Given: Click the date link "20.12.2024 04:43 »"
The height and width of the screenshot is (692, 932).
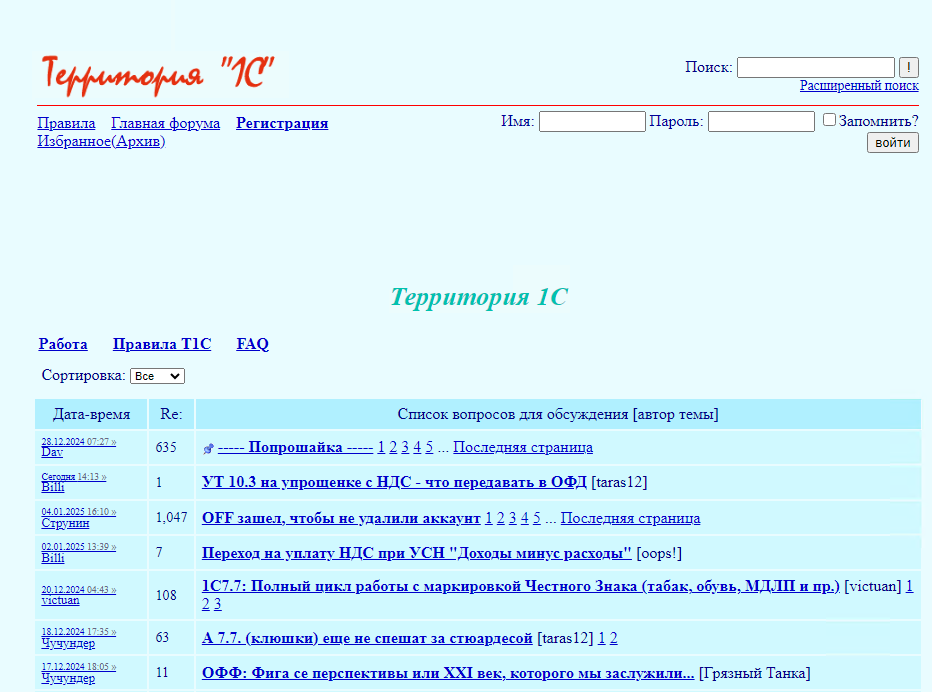Looking at the screenshot, I should point(78,590).
